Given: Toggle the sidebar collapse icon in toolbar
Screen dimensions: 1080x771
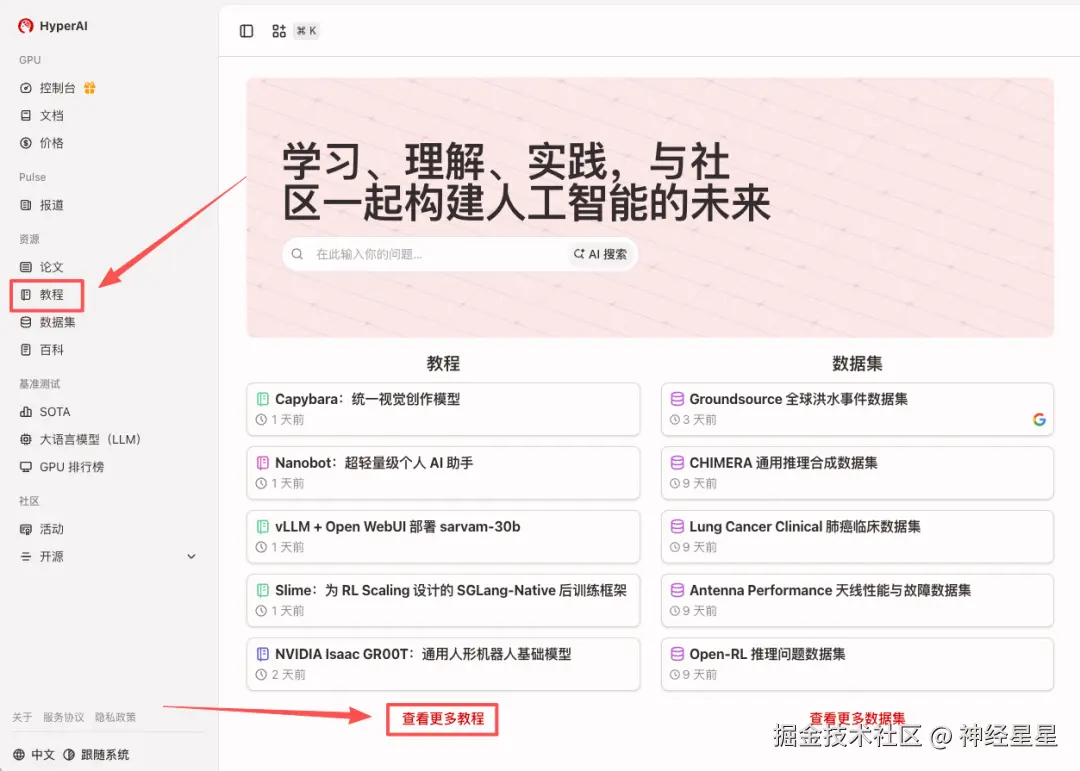Looking at the screenshot, I should [x=245, y=31].
